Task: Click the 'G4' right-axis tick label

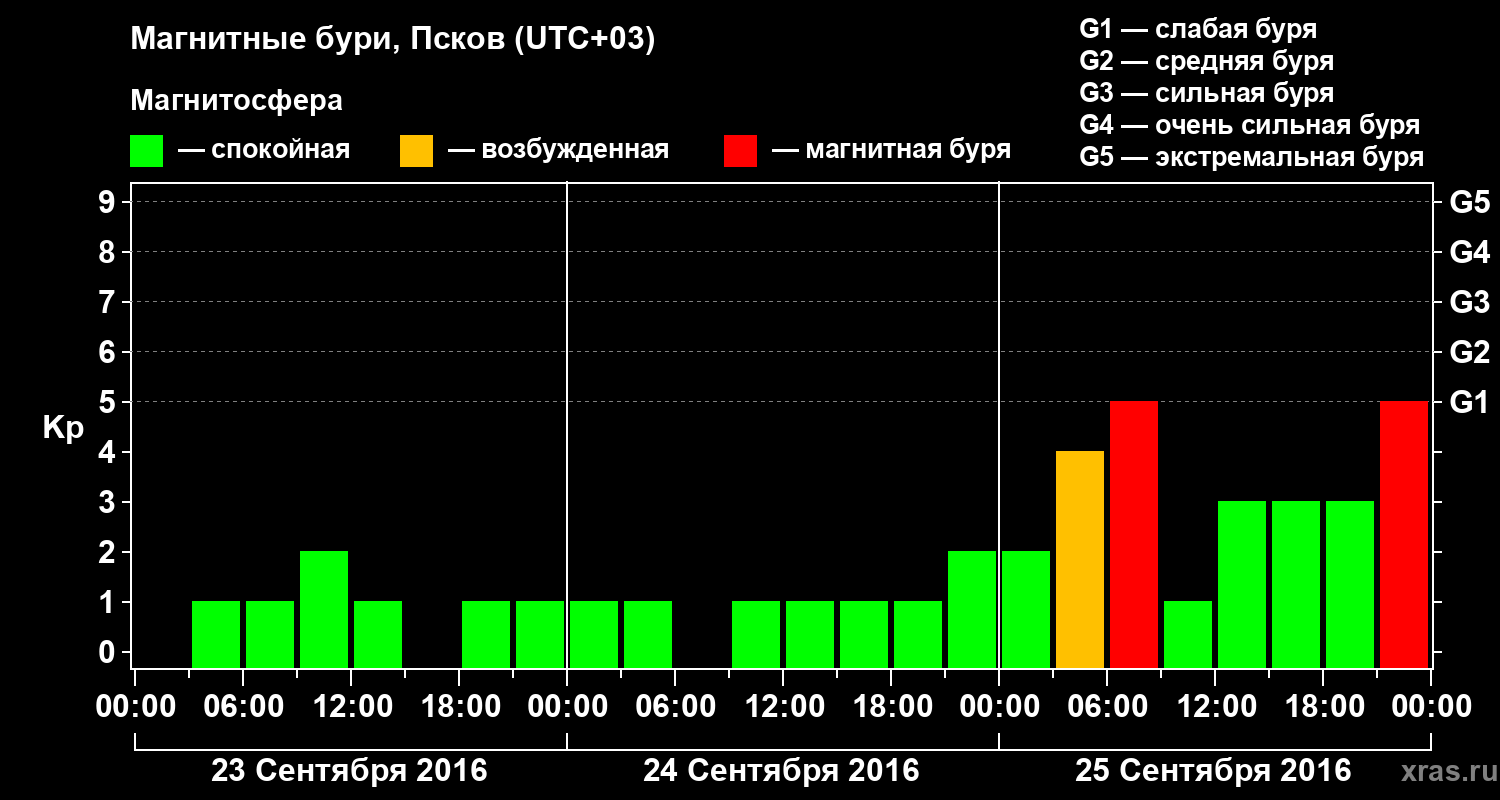Action: tap(1470, 252)
